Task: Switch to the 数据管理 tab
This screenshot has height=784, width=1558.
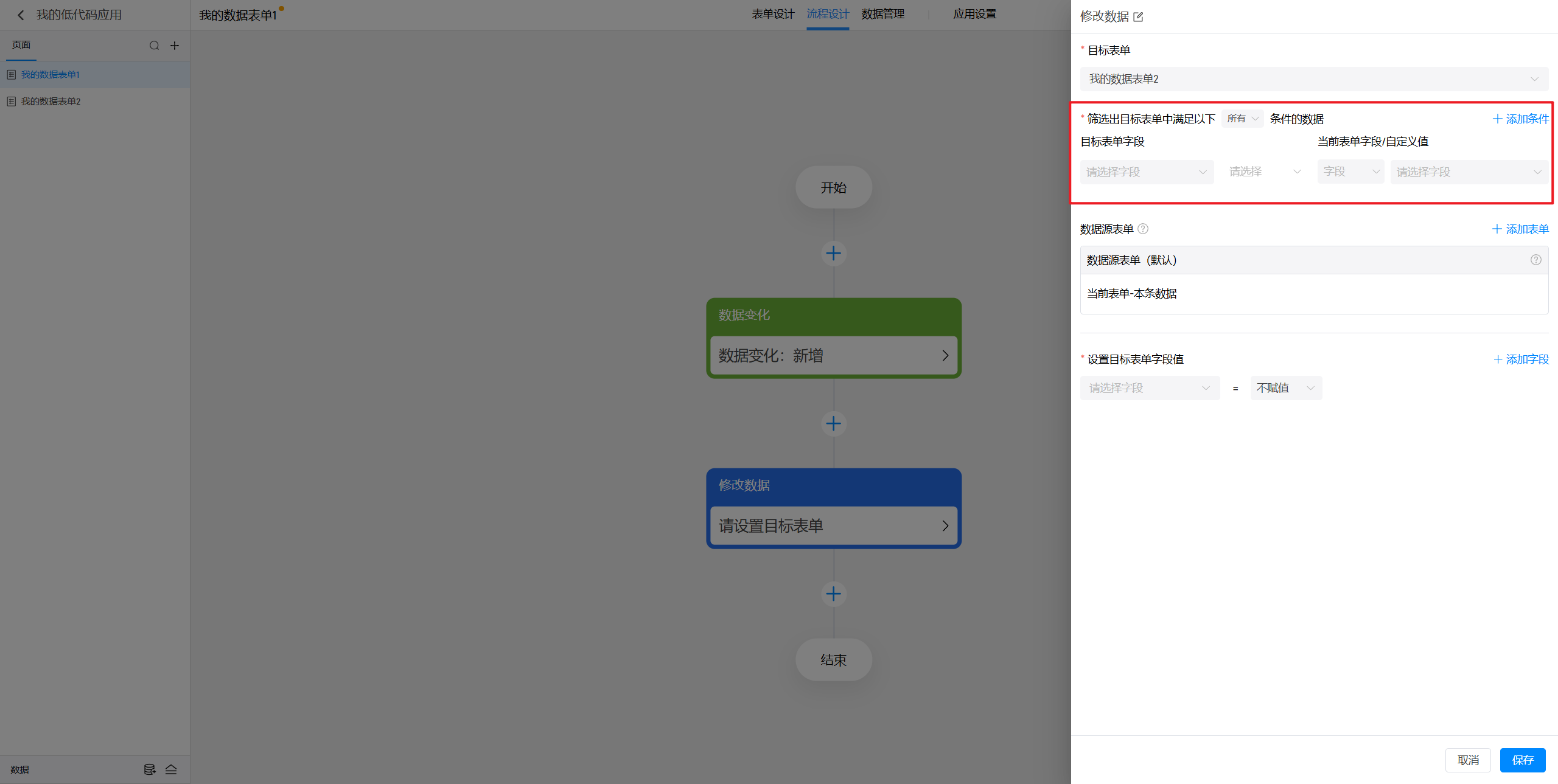Action: [882, 14]
